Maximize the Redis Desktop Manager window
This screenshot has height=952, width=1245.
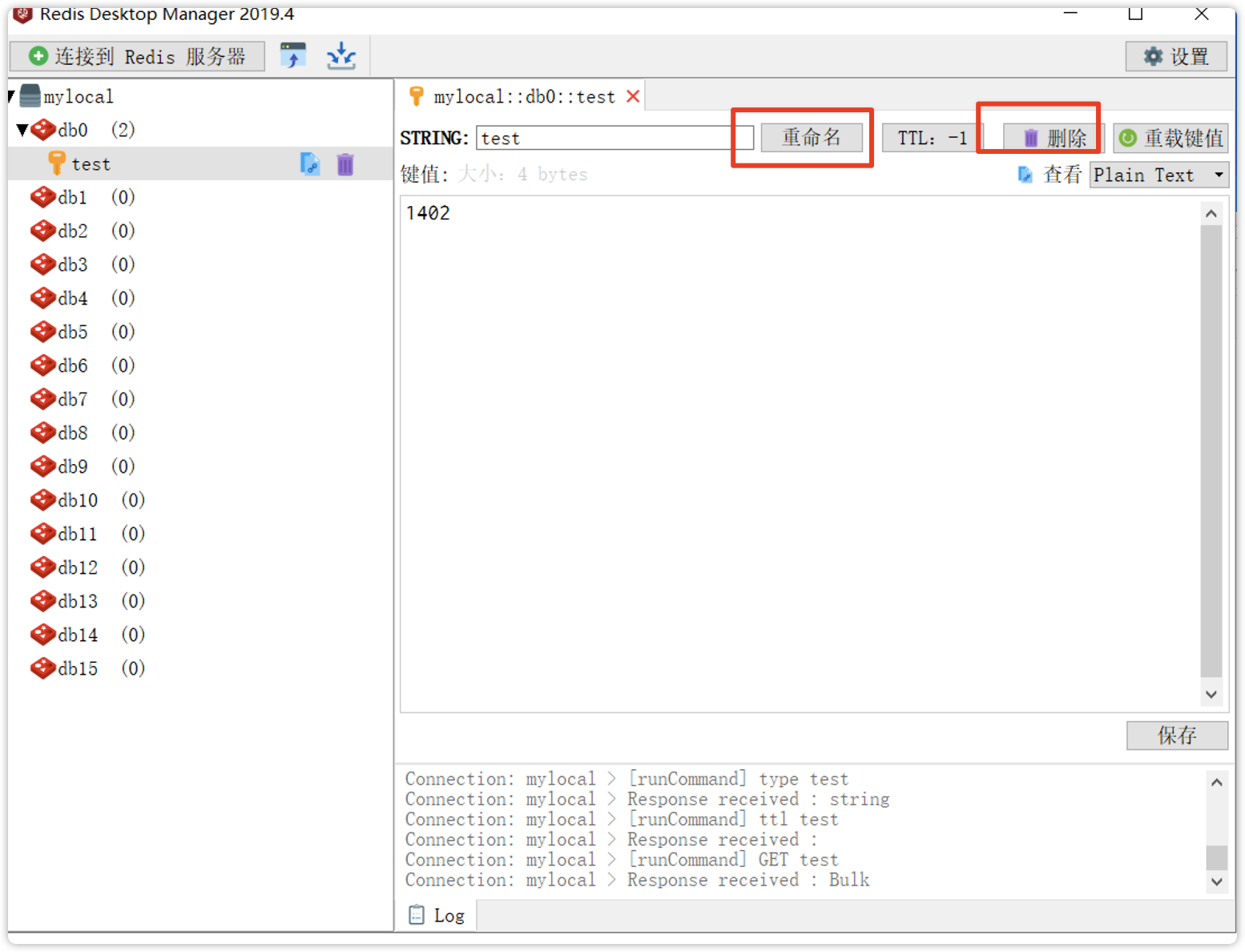pyautogui.click(x=1135, y=14)
